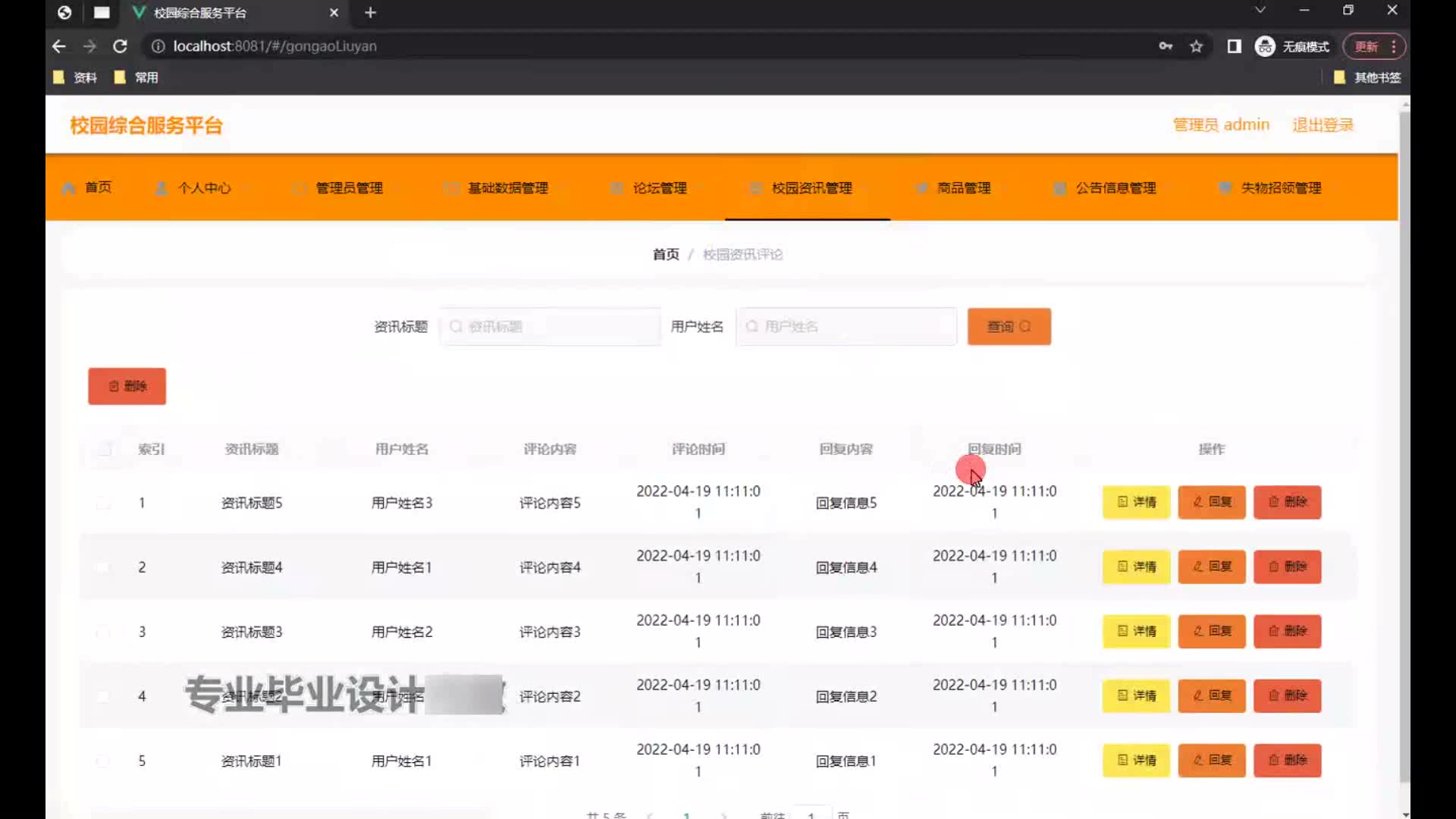The height and width of the screenshot is (819, 1456).
Task: Open the password key icon in the address bar
Action: pyautogui.click(x=1166, y=46)
